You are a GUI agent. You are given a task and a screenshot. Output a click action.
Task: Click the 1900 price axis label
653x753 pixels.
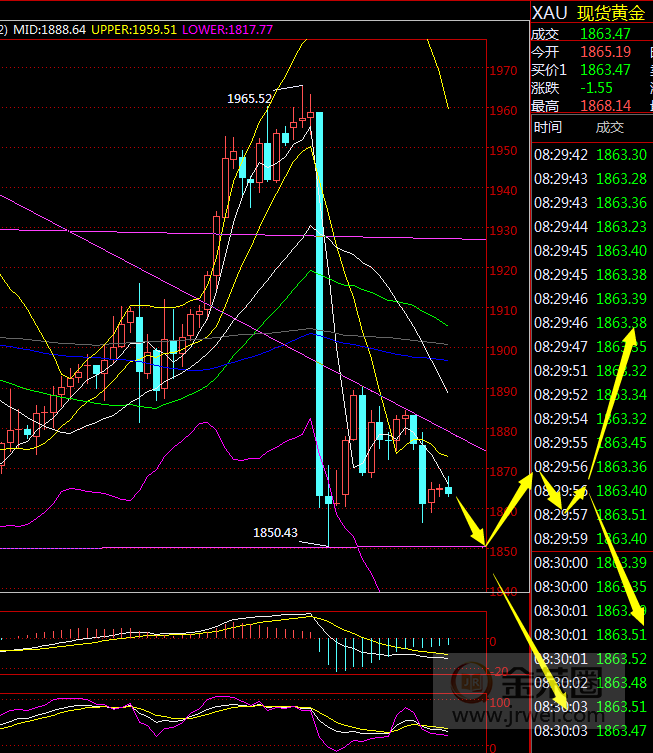click(503, 351)
